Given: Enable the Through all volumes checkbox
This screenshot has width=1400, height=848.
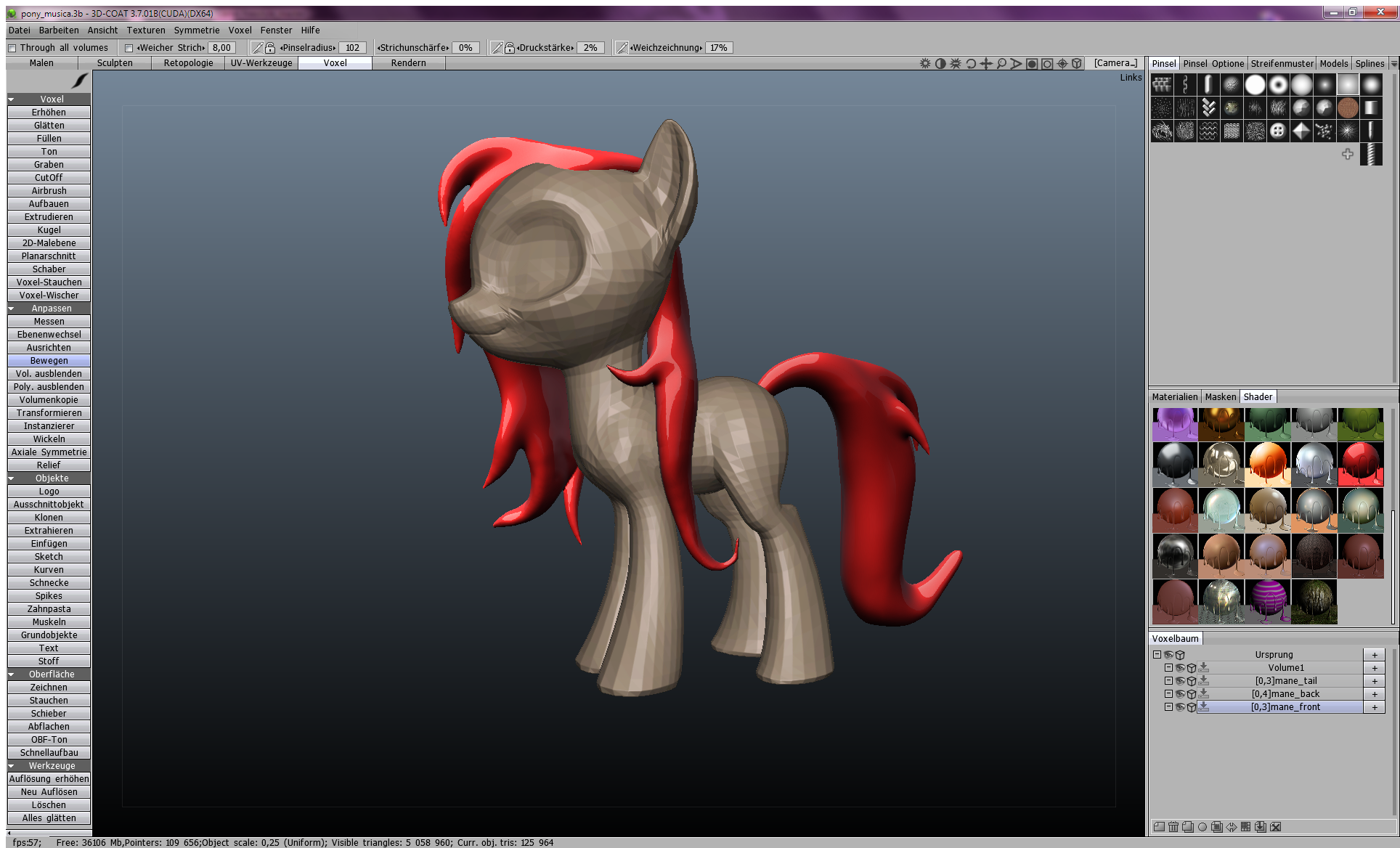Looking at the screenshot, I should (12, 48).
